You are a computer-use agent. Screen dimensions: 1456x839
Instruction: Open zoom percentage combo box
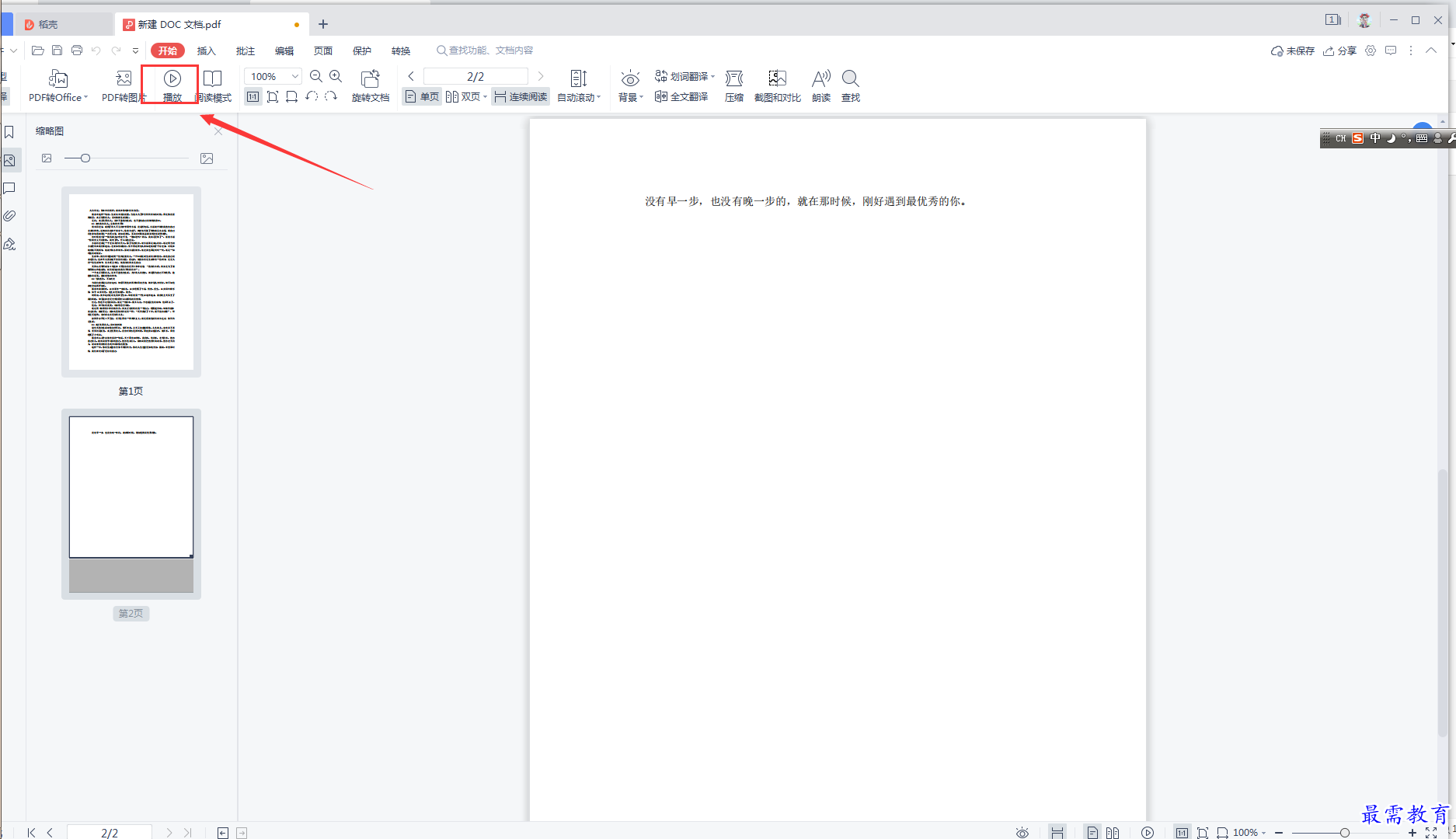[x=273, y=76]
